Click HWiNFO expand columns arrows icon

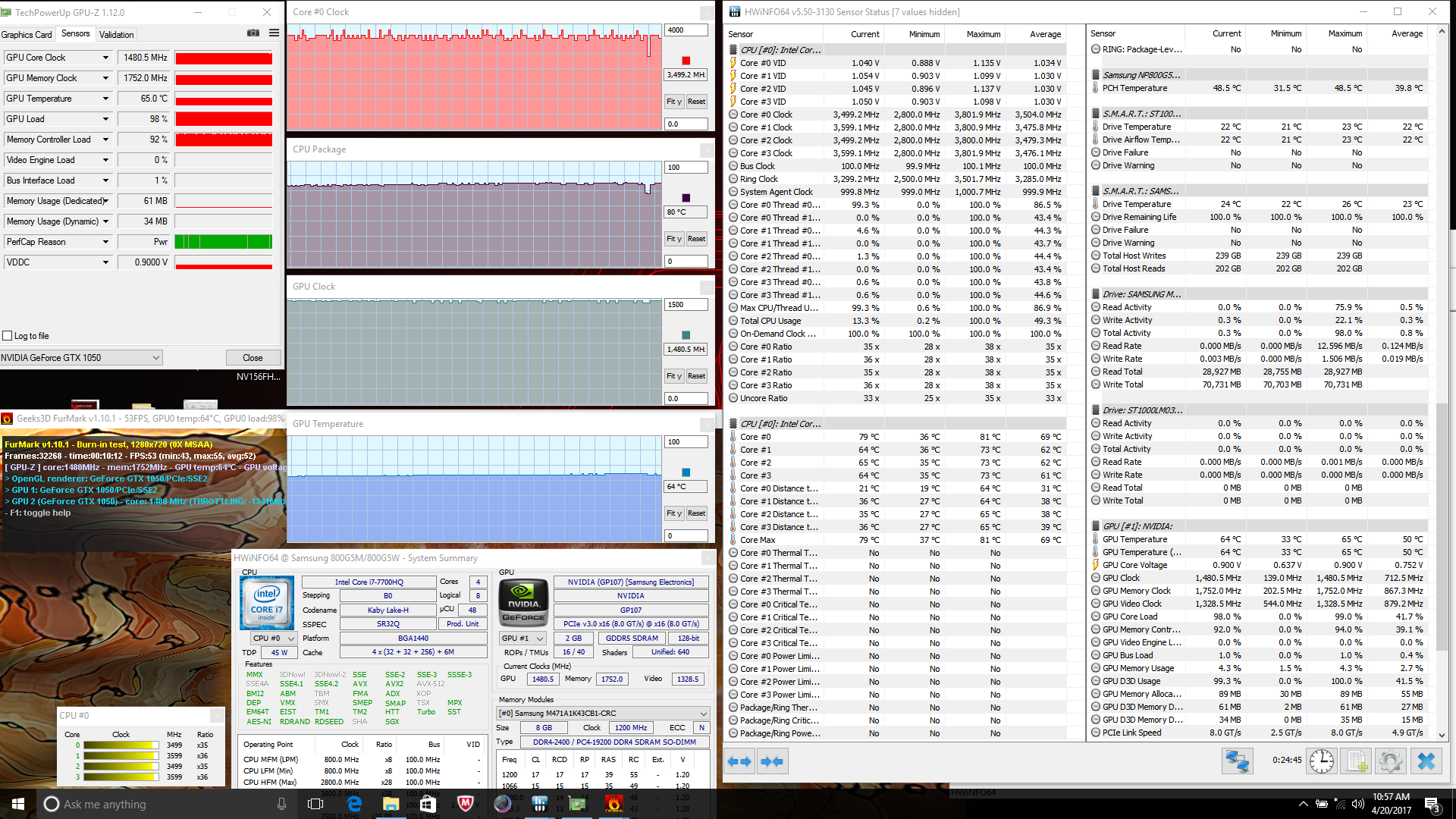click(739, 761)
